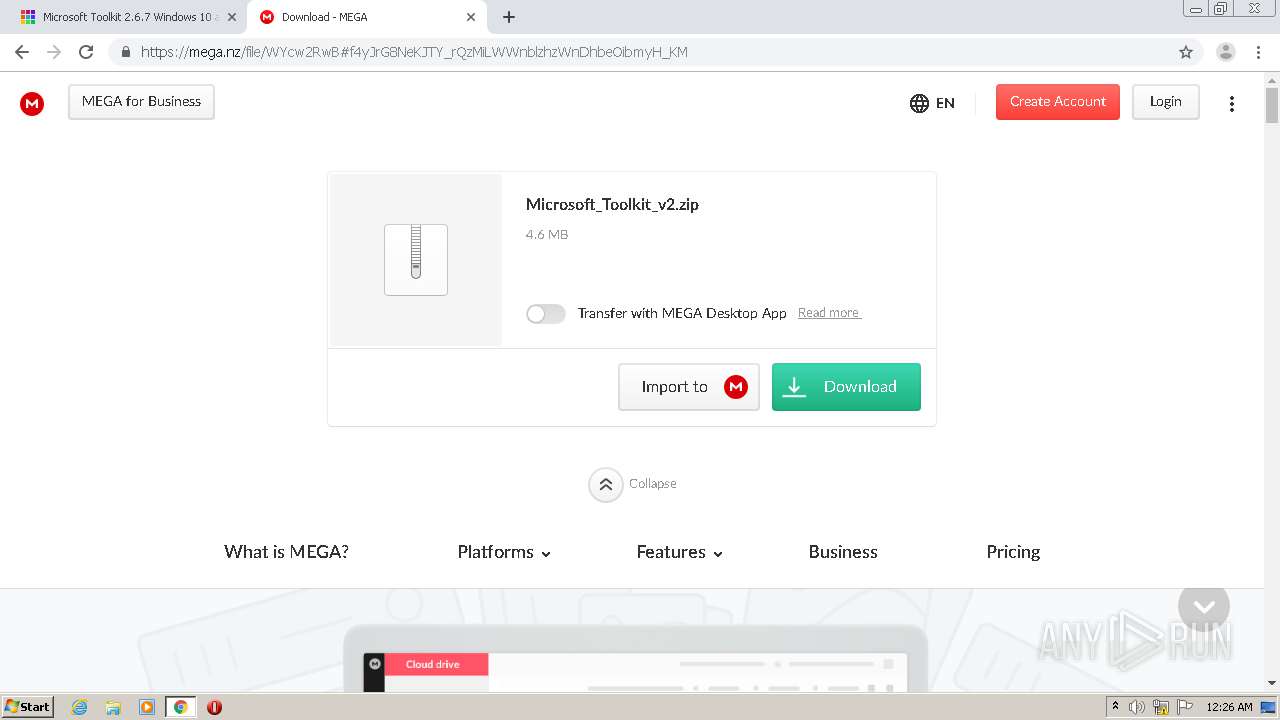
Task: Open the Pricing menu item
Action: click(x=1013, y=552)
